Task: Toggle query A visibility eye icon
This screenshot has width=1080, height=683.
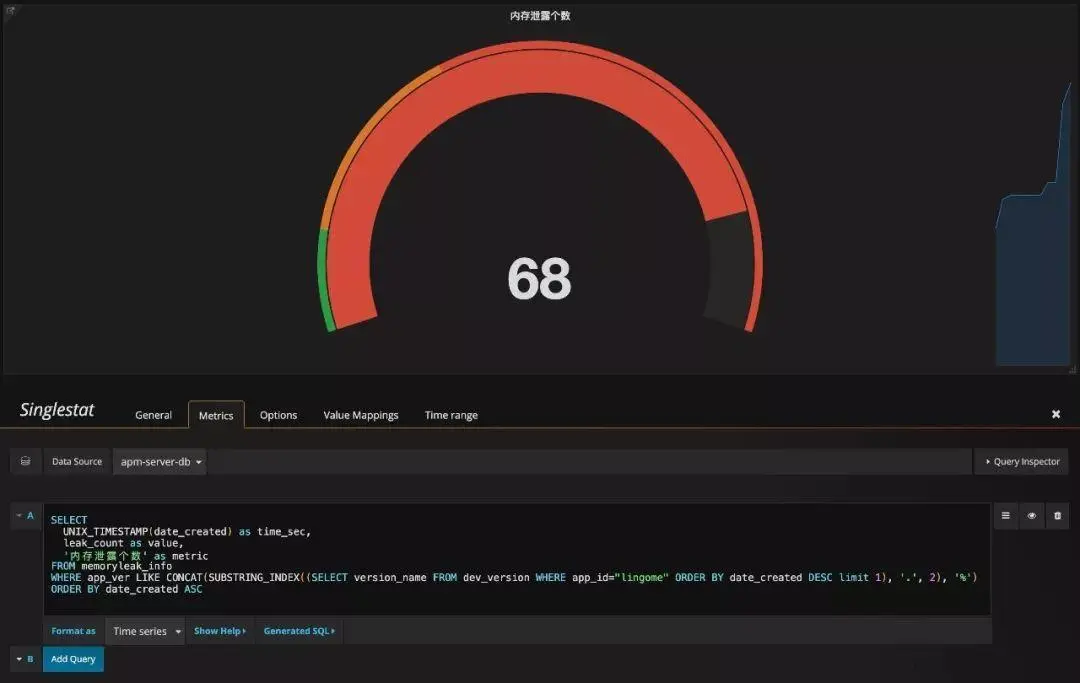Action: click(1031, 516)
